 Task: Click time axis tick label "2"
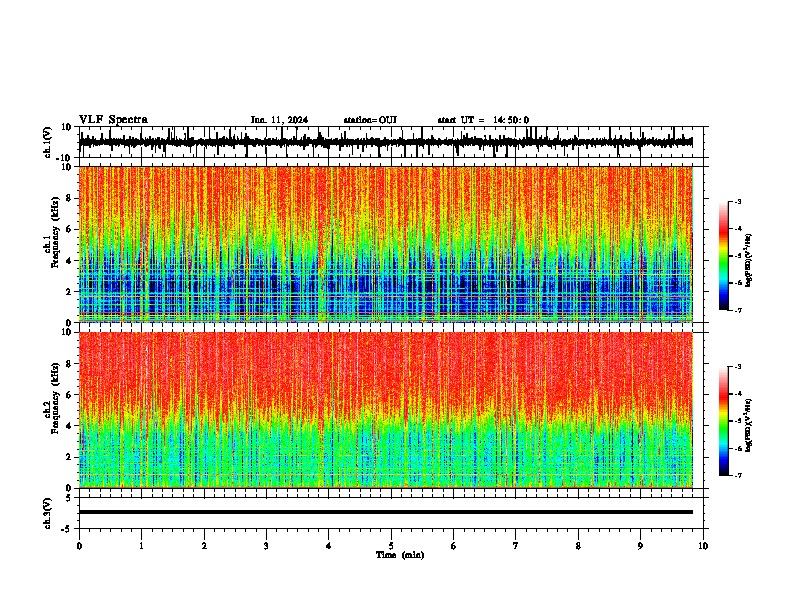point(204,546)
